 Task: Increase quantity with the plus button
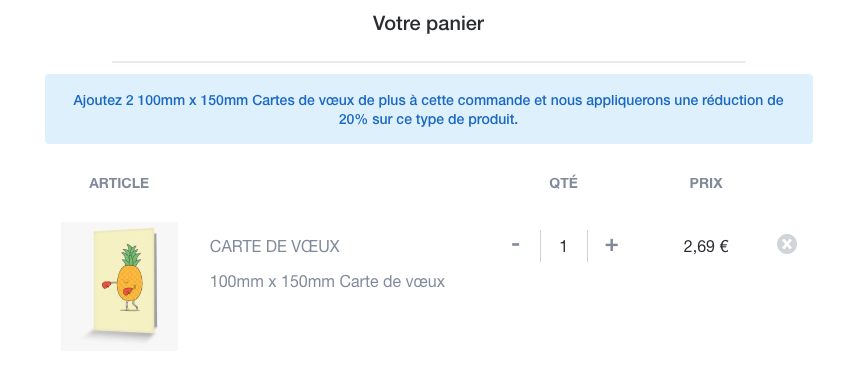611,245
